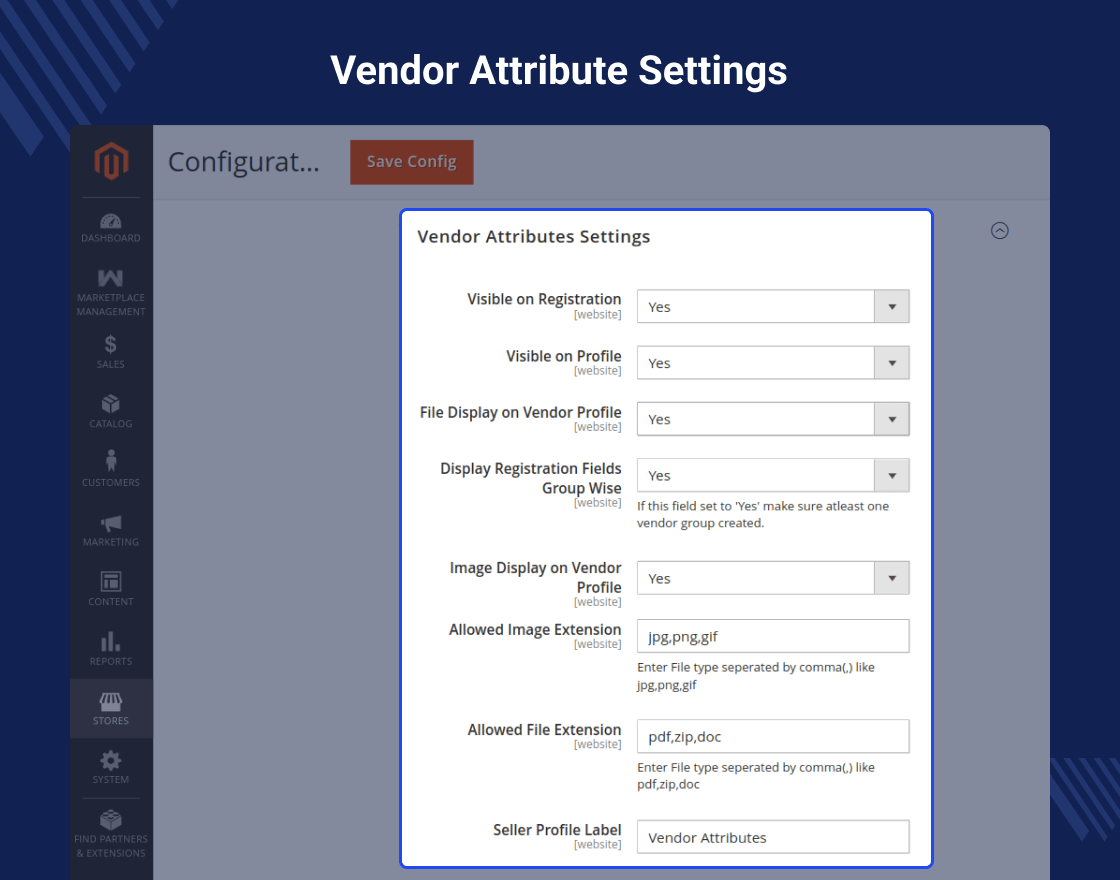Open the Stores storefront icon
Image resolution: width=1120 pixels, height=880 pixels.
111,701
